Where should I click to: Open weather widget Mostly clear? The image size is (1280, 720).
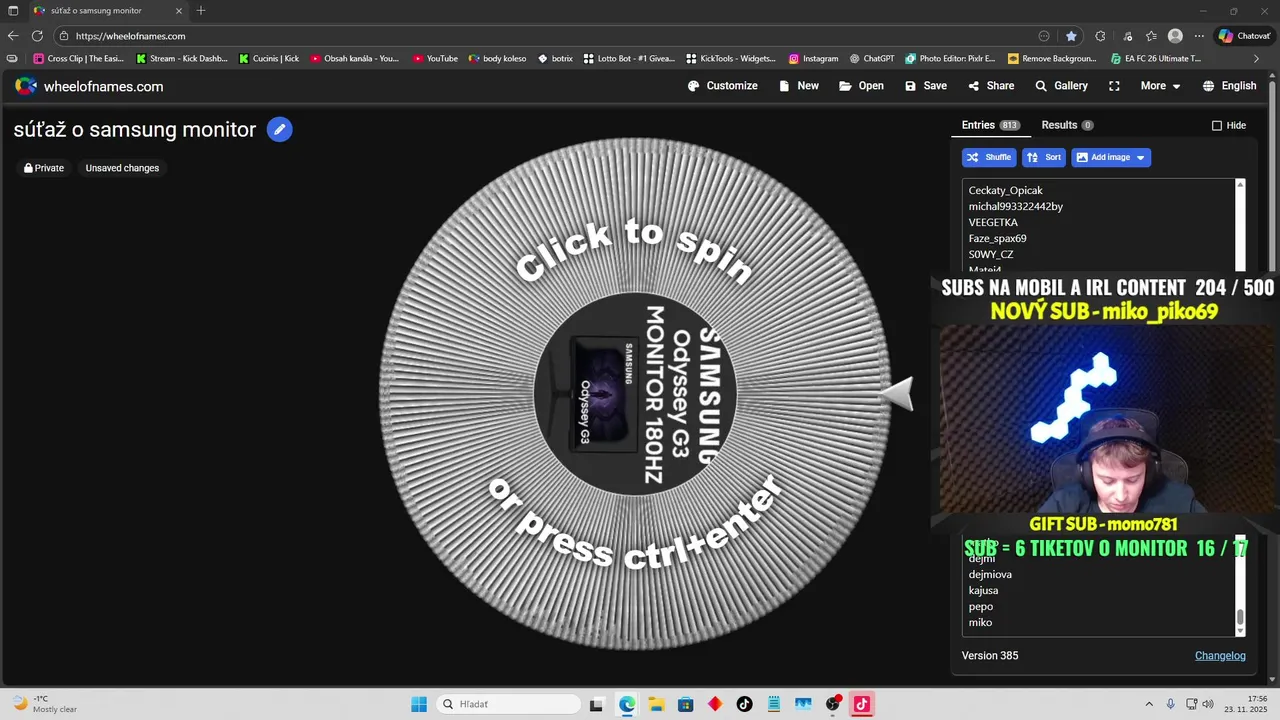click(x=45, y=704)
